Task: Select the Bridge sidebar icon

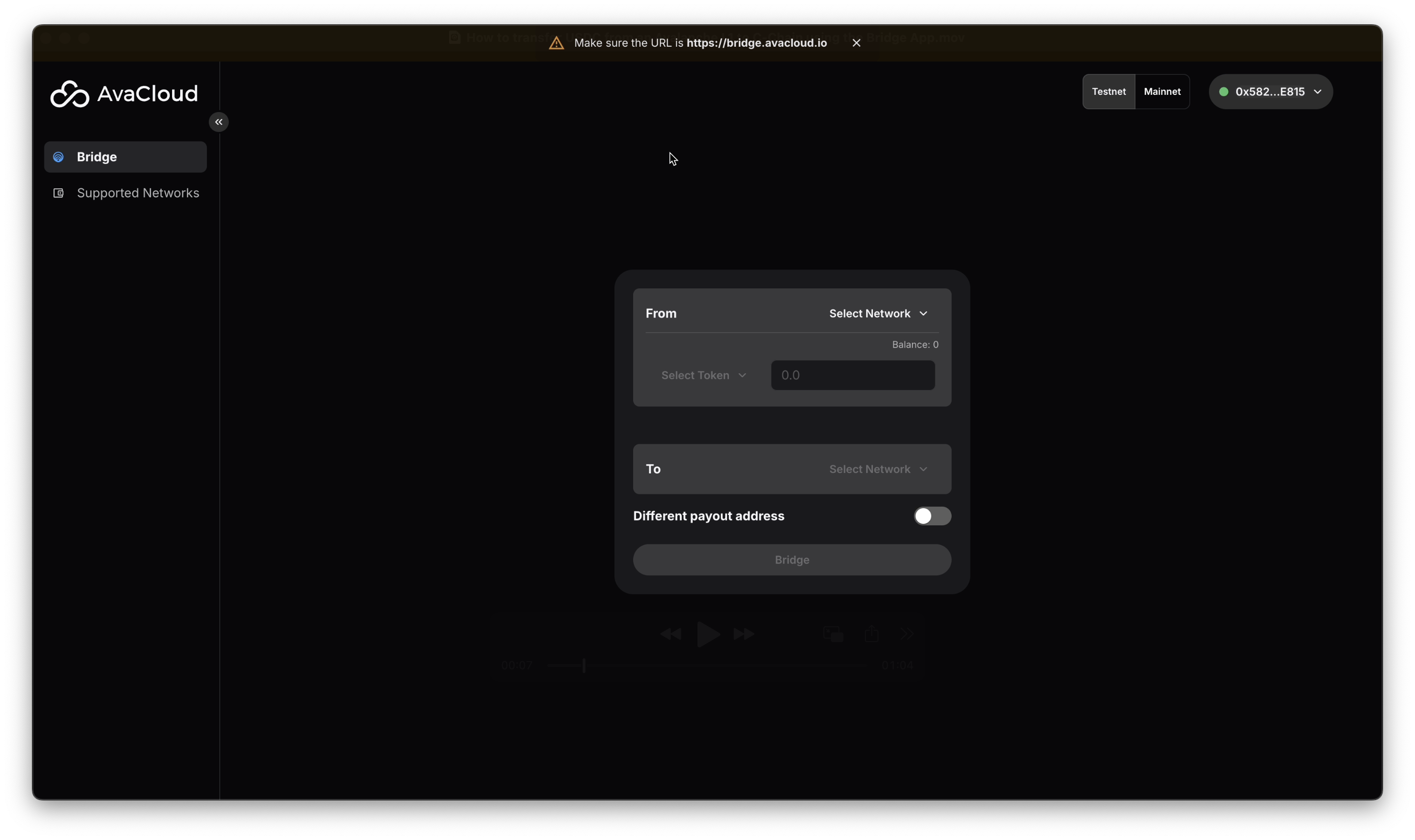Action: click(x=58, y=157)
